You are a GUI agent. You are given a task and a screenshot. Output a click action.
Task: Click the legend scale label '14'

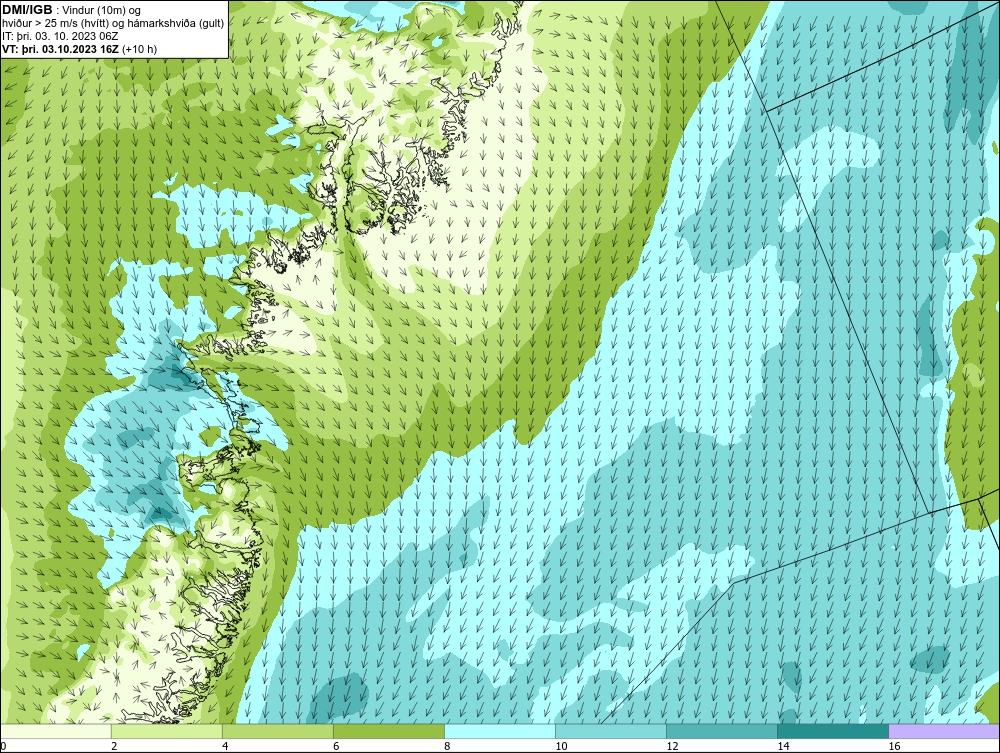pos(783,746)
